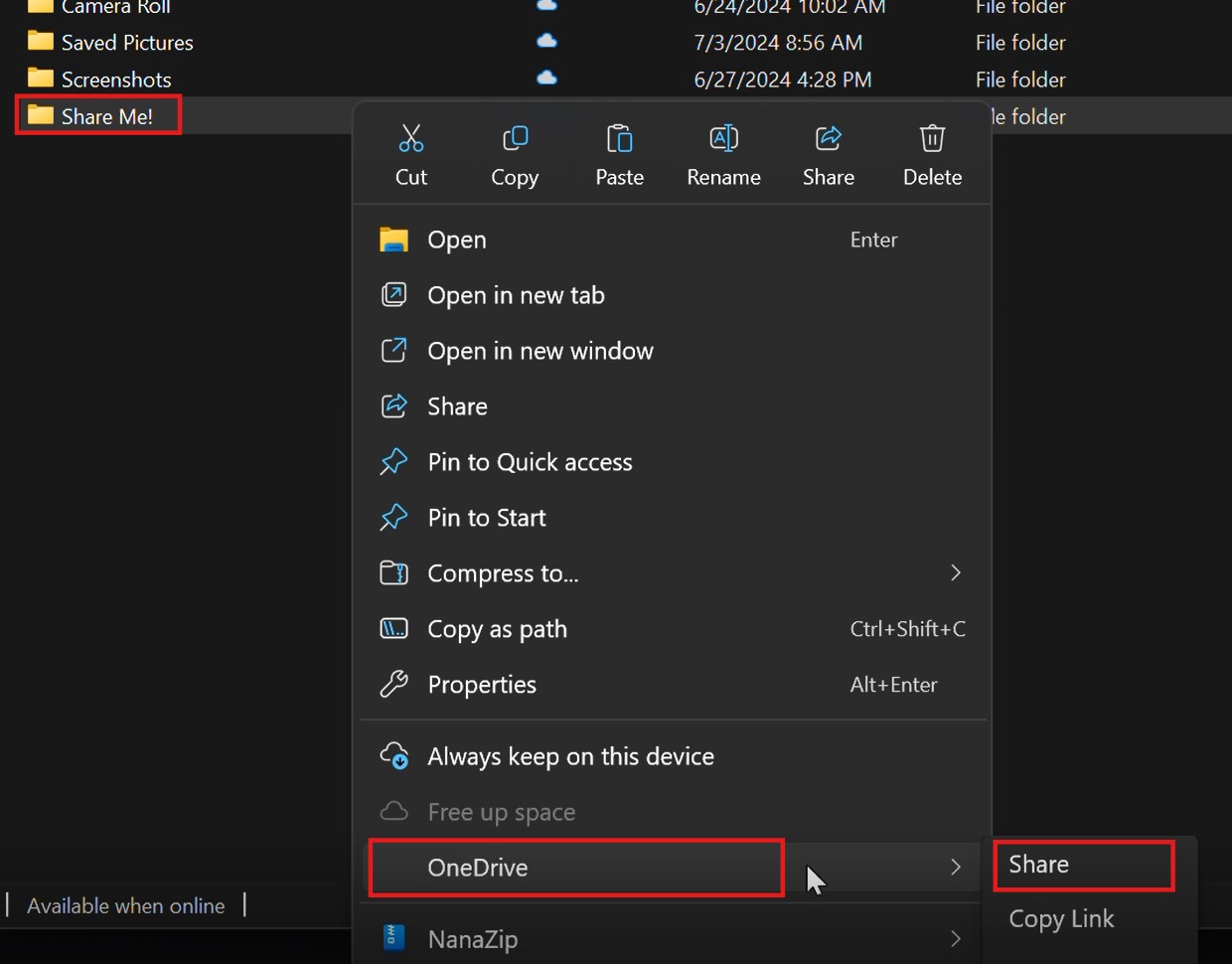The width and height of the screenshot is (1232, 964).
Task: Choose Pin to Quick access
Action: tap(530, 462)
